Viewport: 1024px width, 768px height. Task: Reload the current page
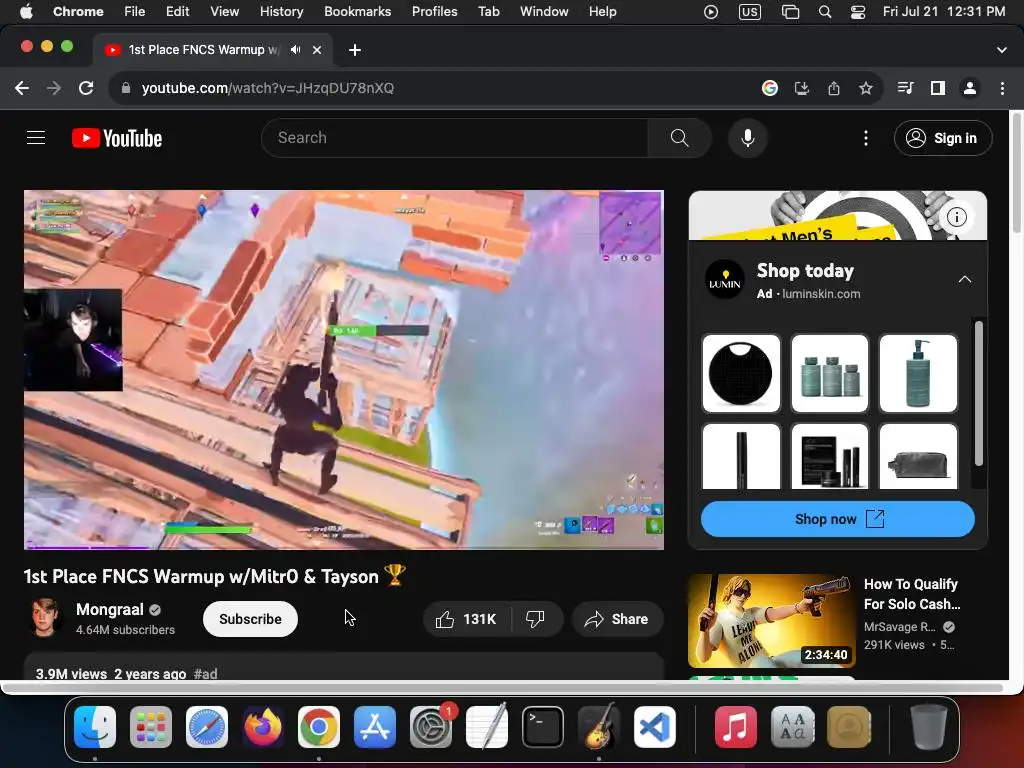86,88
